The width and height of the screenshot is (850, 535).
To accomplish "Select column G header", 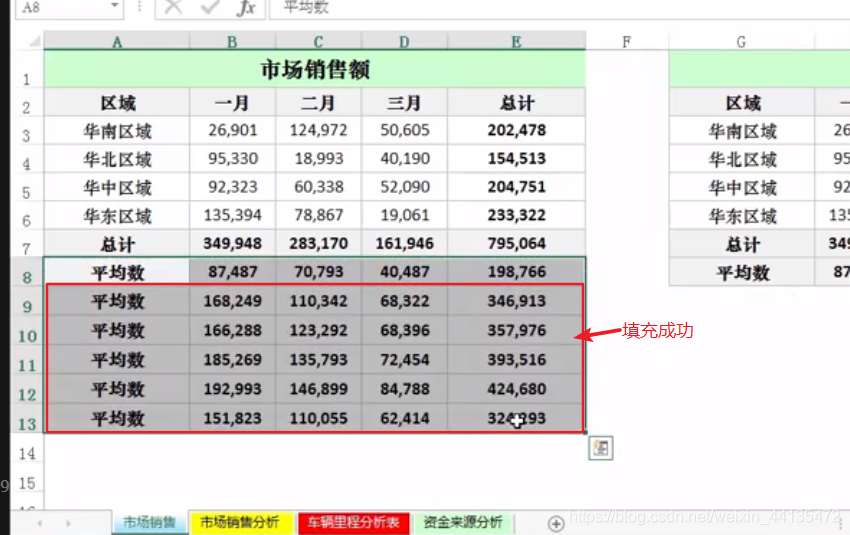I will coord(741,41).
